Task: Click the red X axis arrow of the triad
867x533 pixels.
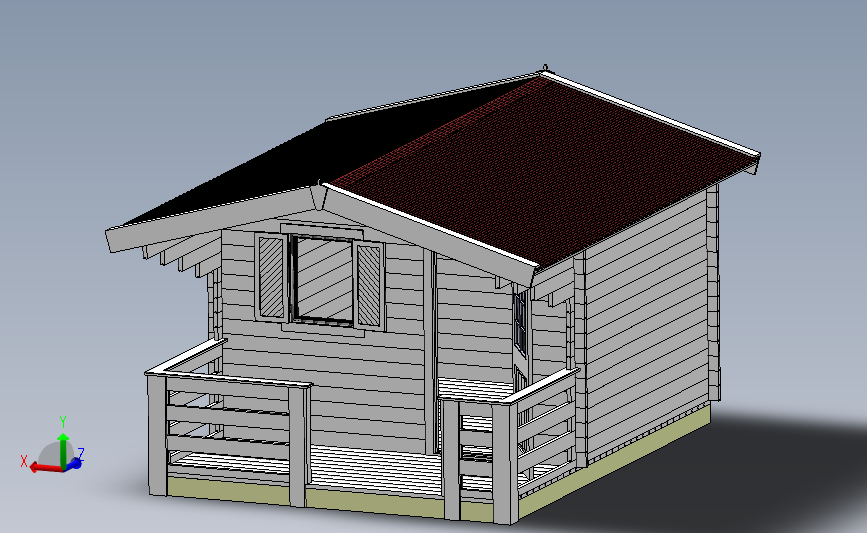Action: point(44,468)
